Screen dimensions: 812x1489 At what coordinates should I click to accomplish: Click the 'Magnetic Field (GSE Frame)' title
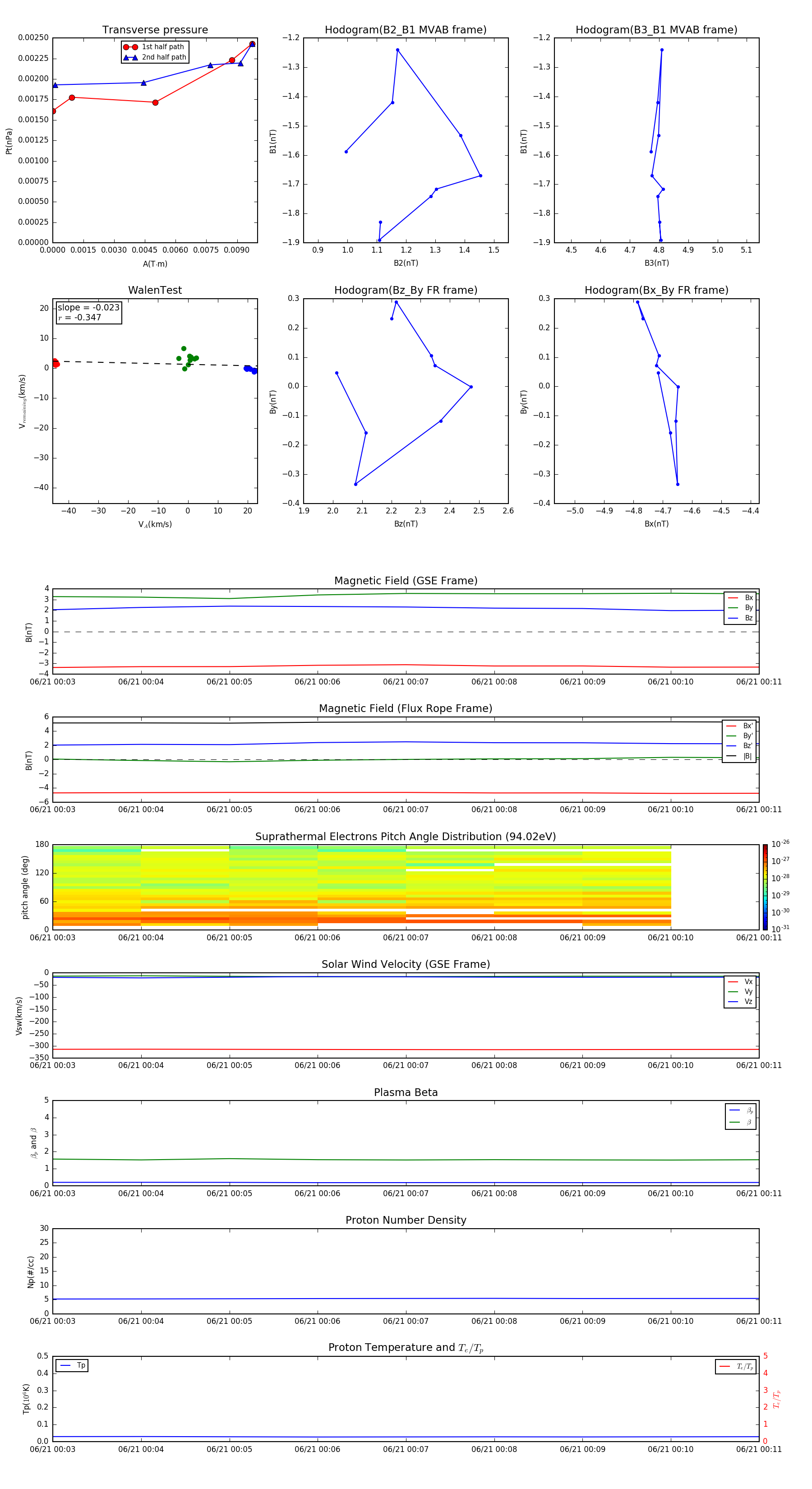(406, 581)
